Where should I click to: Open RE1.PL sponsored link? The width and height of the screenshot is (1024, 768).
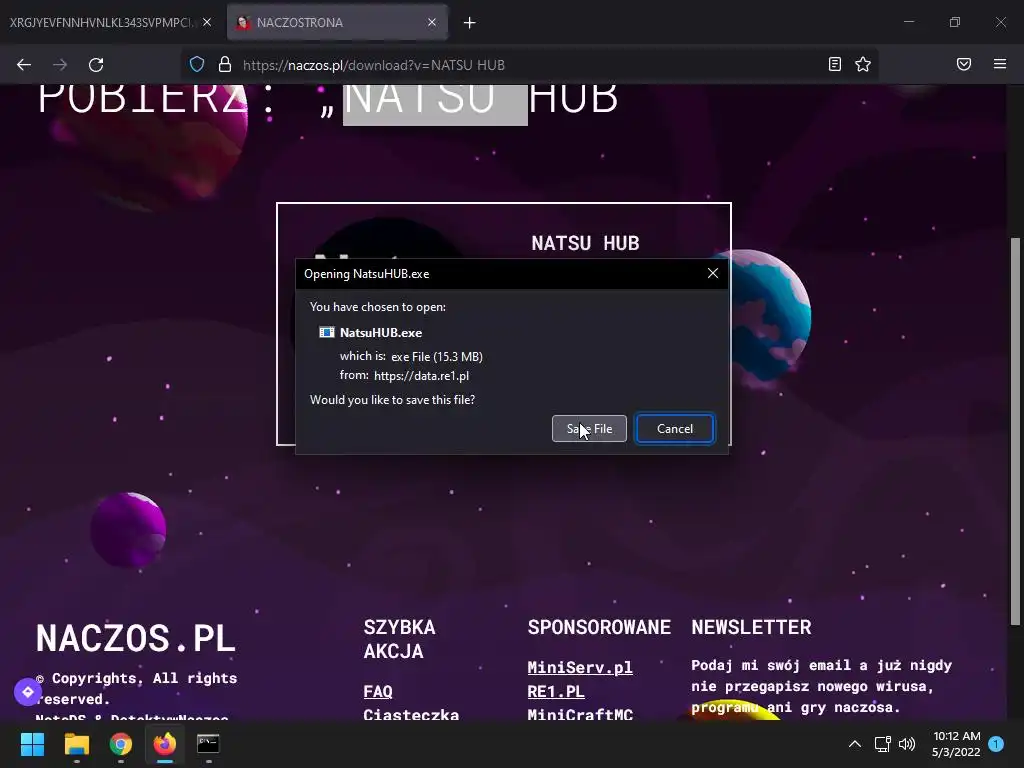click(x=556, y=691)
